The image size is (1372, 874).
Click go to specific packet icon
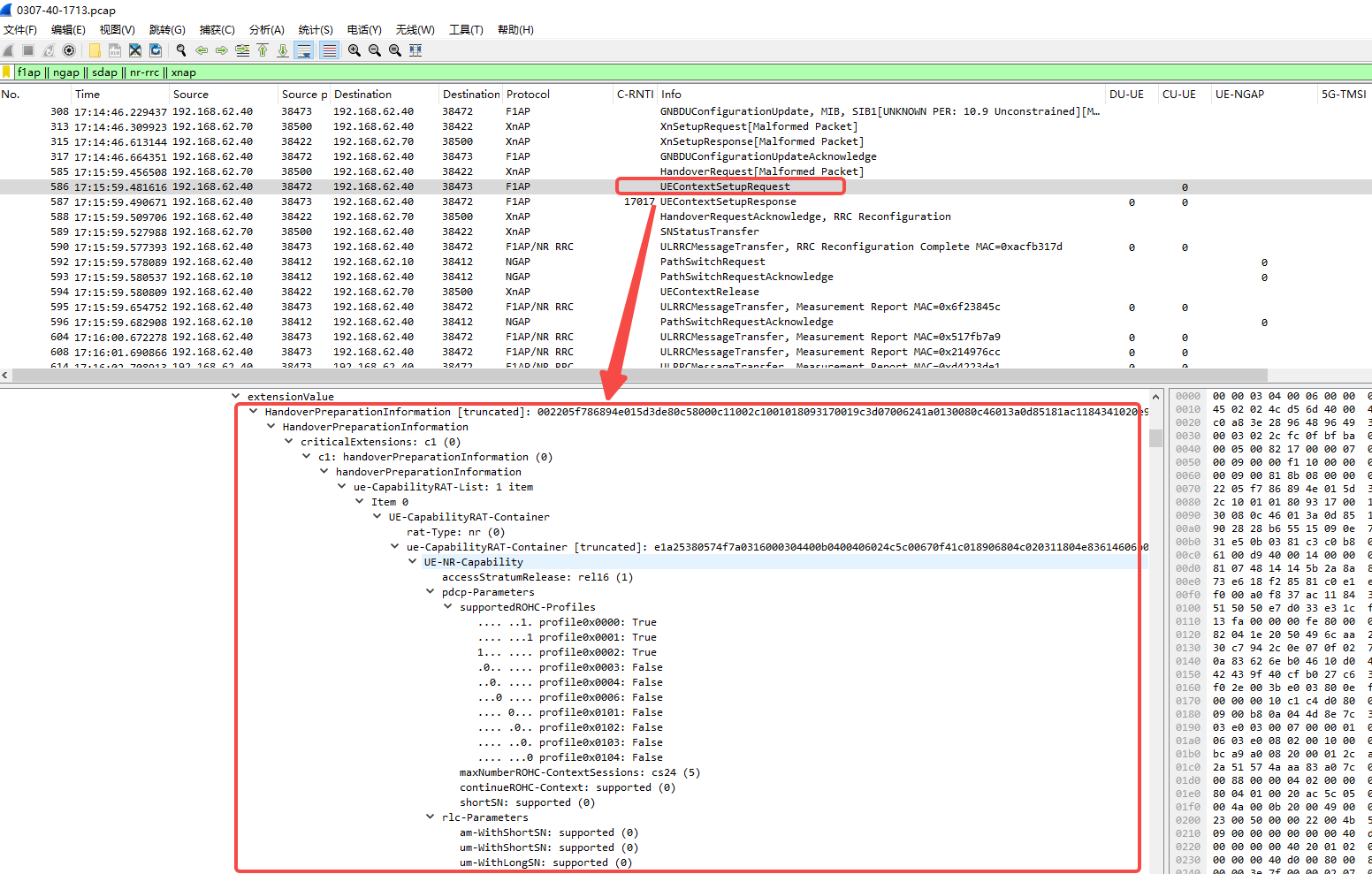pos(242,50)
